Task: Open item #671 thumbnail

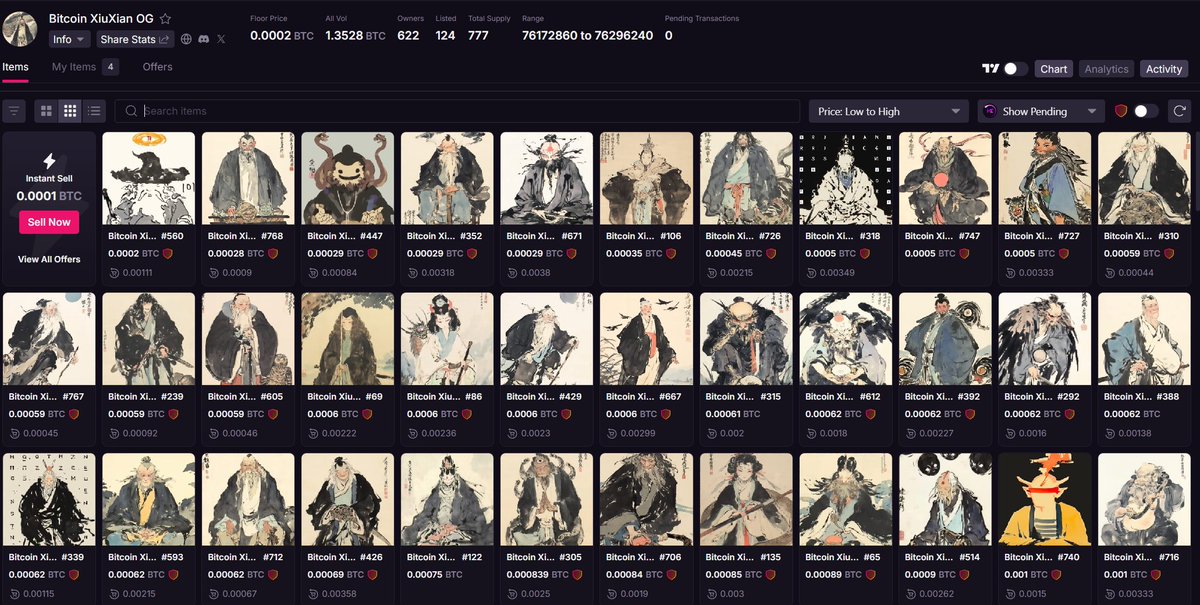Action: pyautogui.click(x=547, y=178)
